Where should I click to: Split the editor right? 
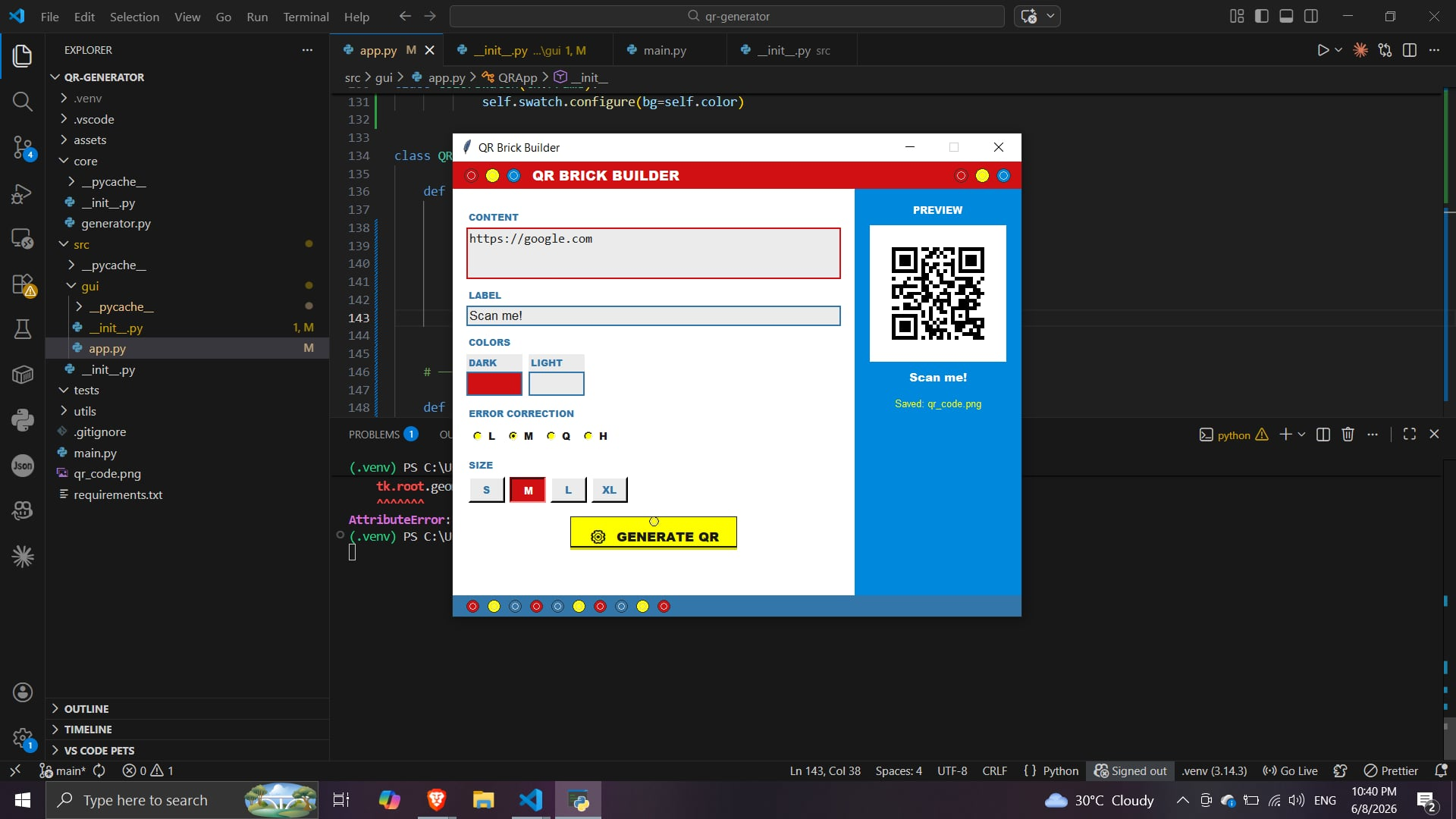[x=1410, y=50]
